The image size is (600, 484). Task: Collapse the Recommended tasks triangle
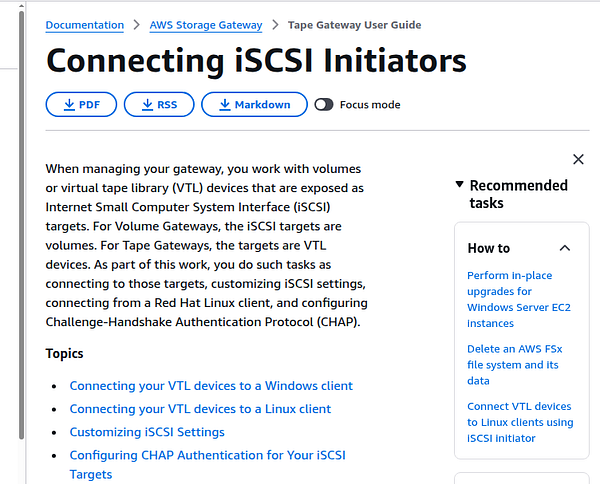click(x=460, y=184)
